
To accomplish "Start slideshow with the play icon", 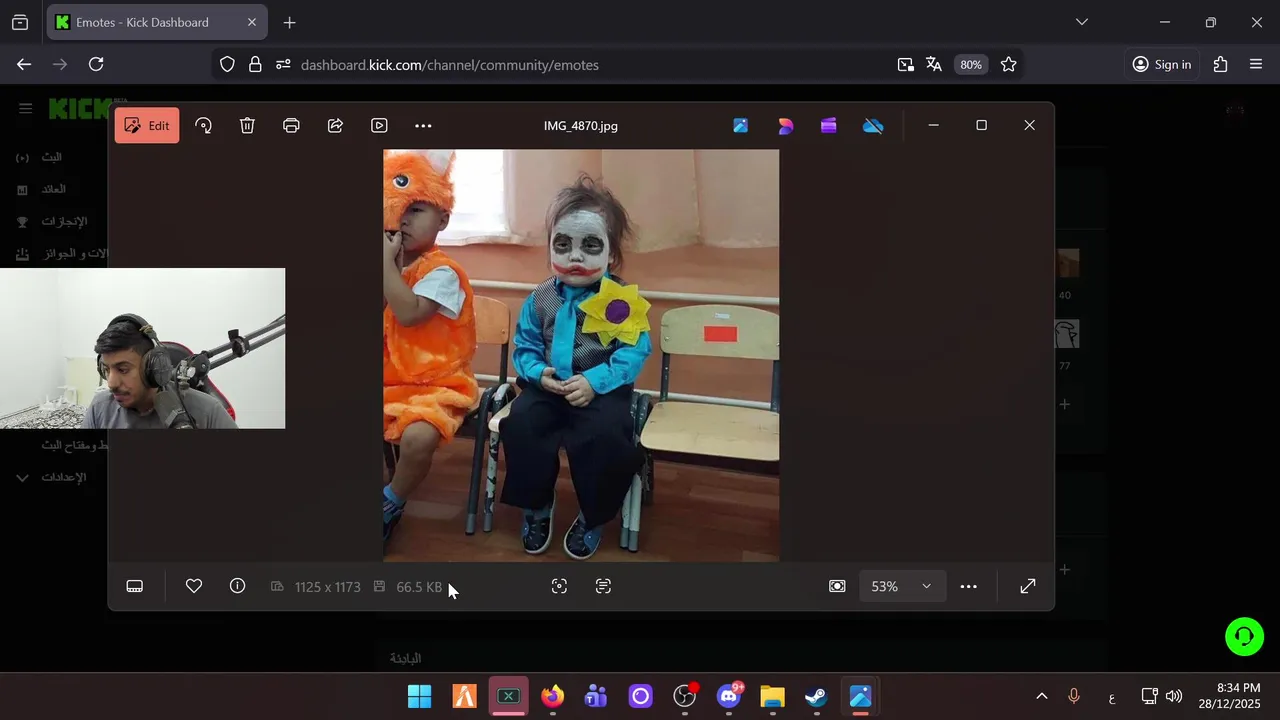I will click(379, 125).
